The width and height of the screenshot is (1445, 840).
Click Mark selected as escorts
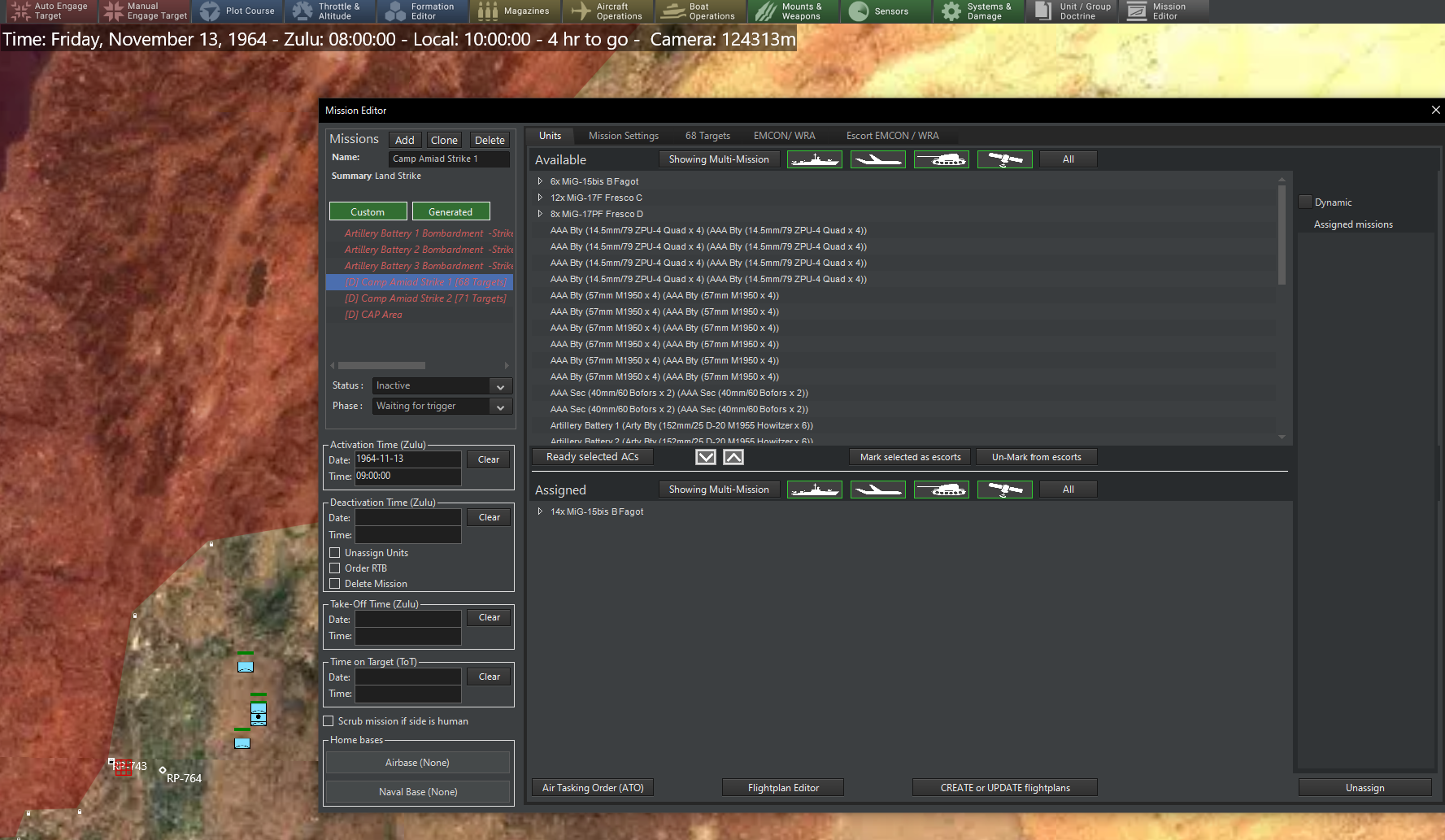(x=910, y=457)
